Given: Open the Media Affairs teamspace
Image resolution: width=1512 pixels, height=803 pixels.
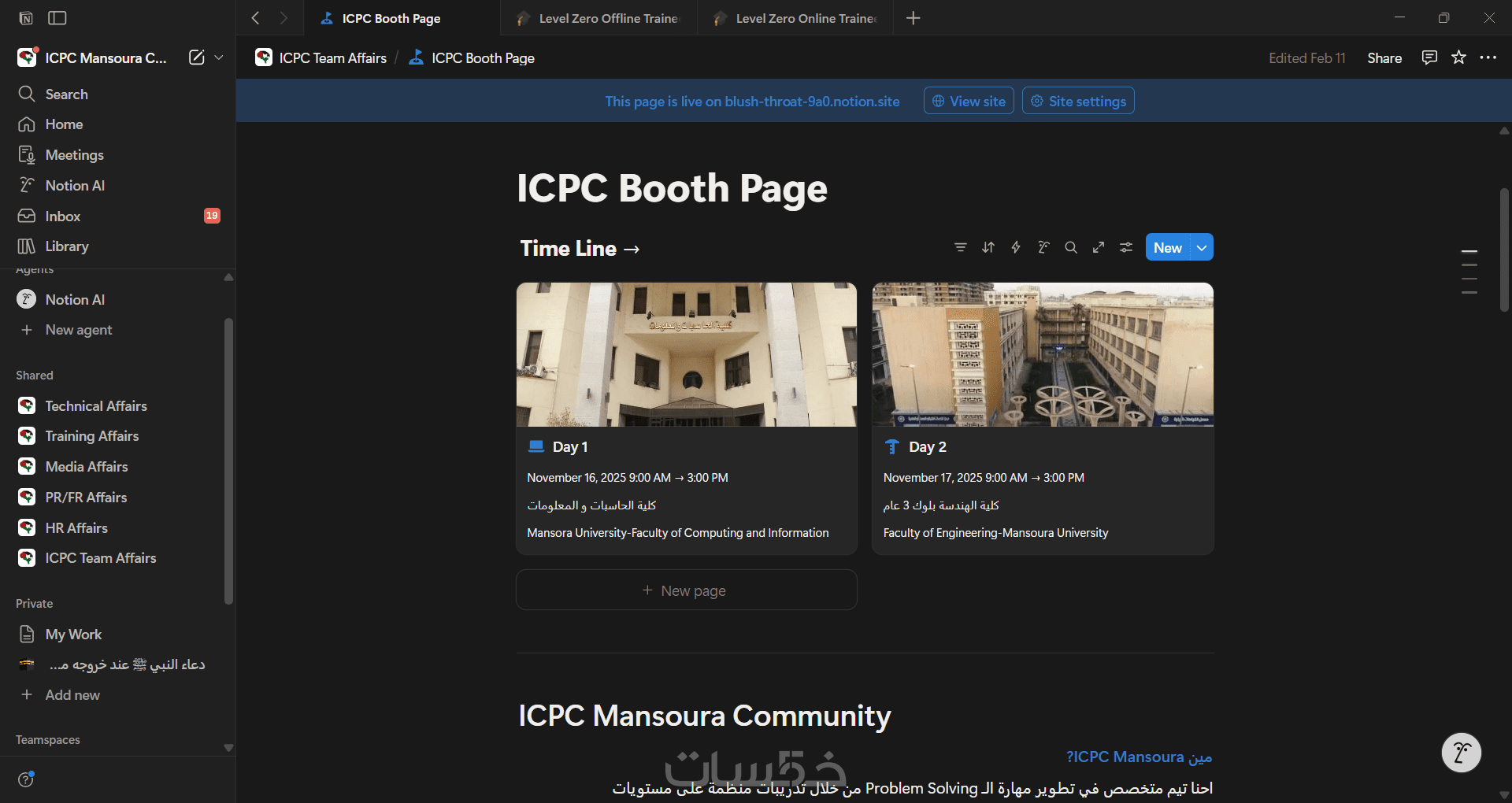Looking at the screenshot, I should (x=114, y=467).
